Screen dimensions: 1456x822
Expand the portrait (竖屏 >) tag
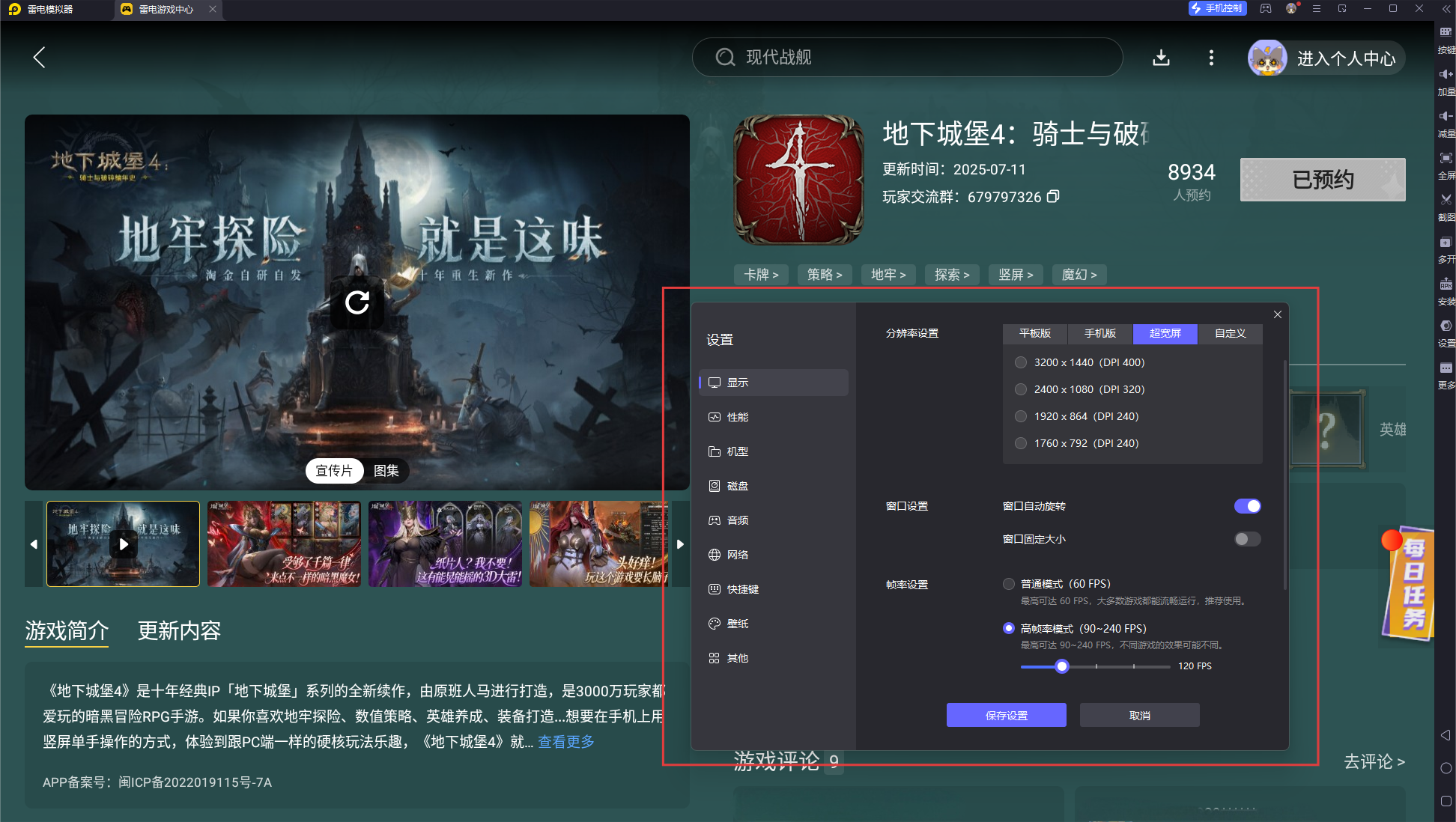(x=1016, y=275)
